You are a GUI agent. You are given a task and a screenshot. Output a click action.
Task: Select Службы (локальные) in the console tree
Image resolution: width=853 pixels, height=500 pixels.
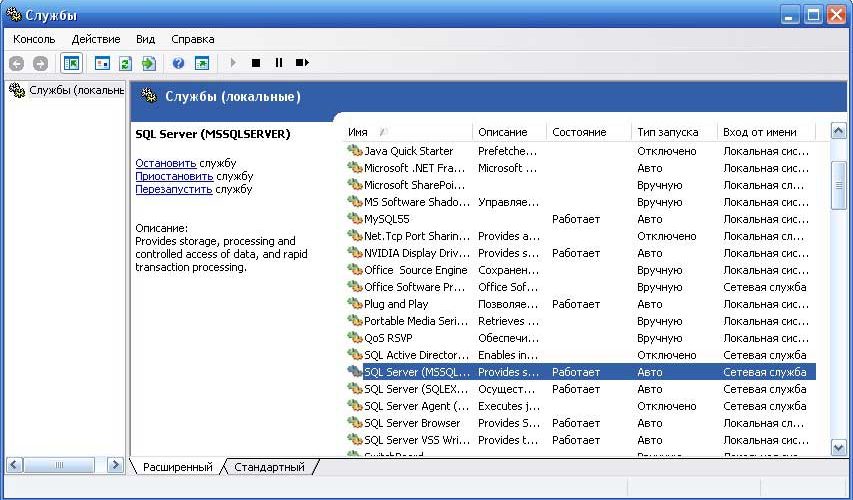click(66, 90)
